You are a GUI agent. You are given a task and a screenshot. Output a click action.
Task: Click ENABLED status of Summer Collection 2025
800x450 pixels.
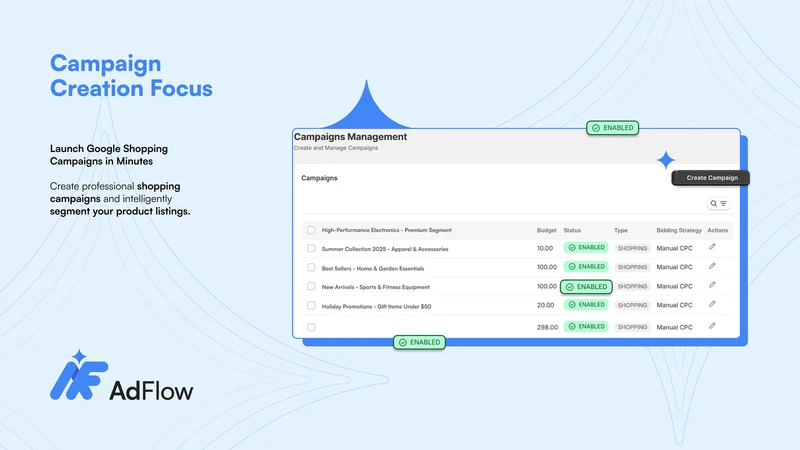(x=586, y=247)
